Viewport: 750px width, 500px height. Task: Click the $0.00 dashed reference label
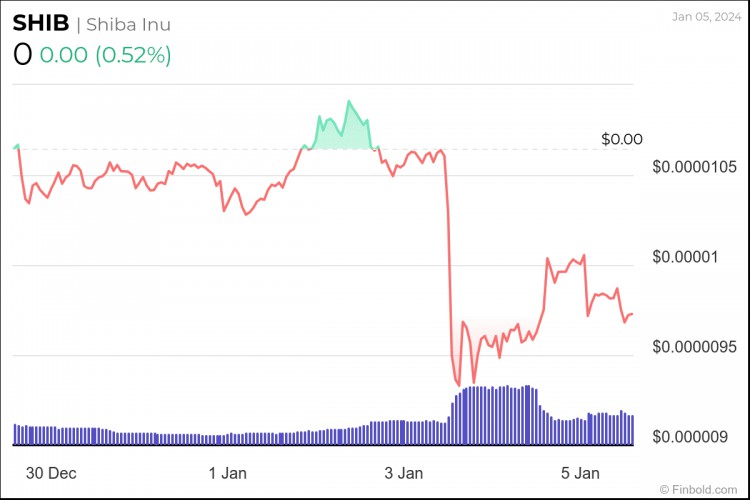622,139
